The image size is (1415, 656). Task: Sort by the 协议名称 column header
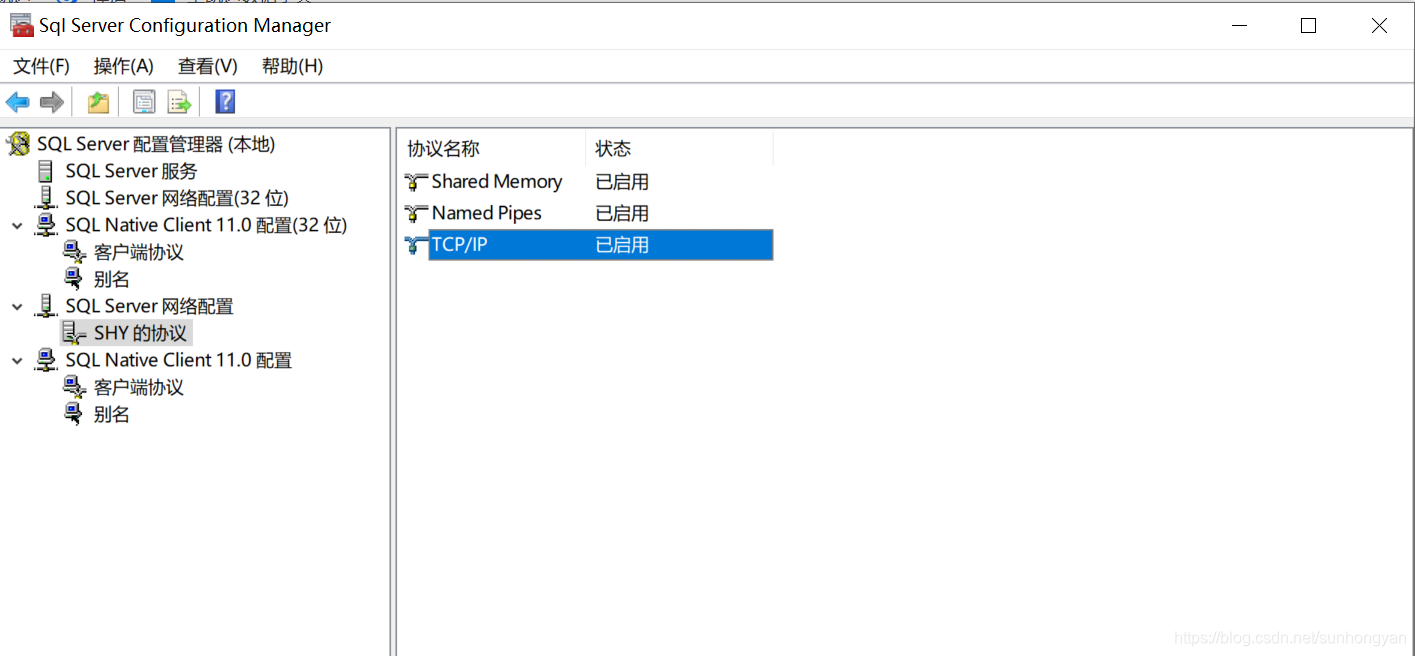point(491,149)
